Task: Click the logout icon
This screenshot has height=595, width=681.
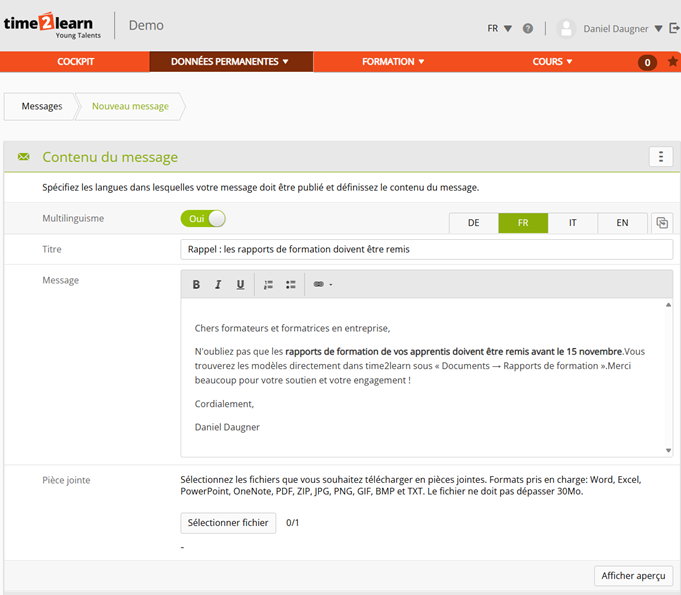Action: (674, 28)
